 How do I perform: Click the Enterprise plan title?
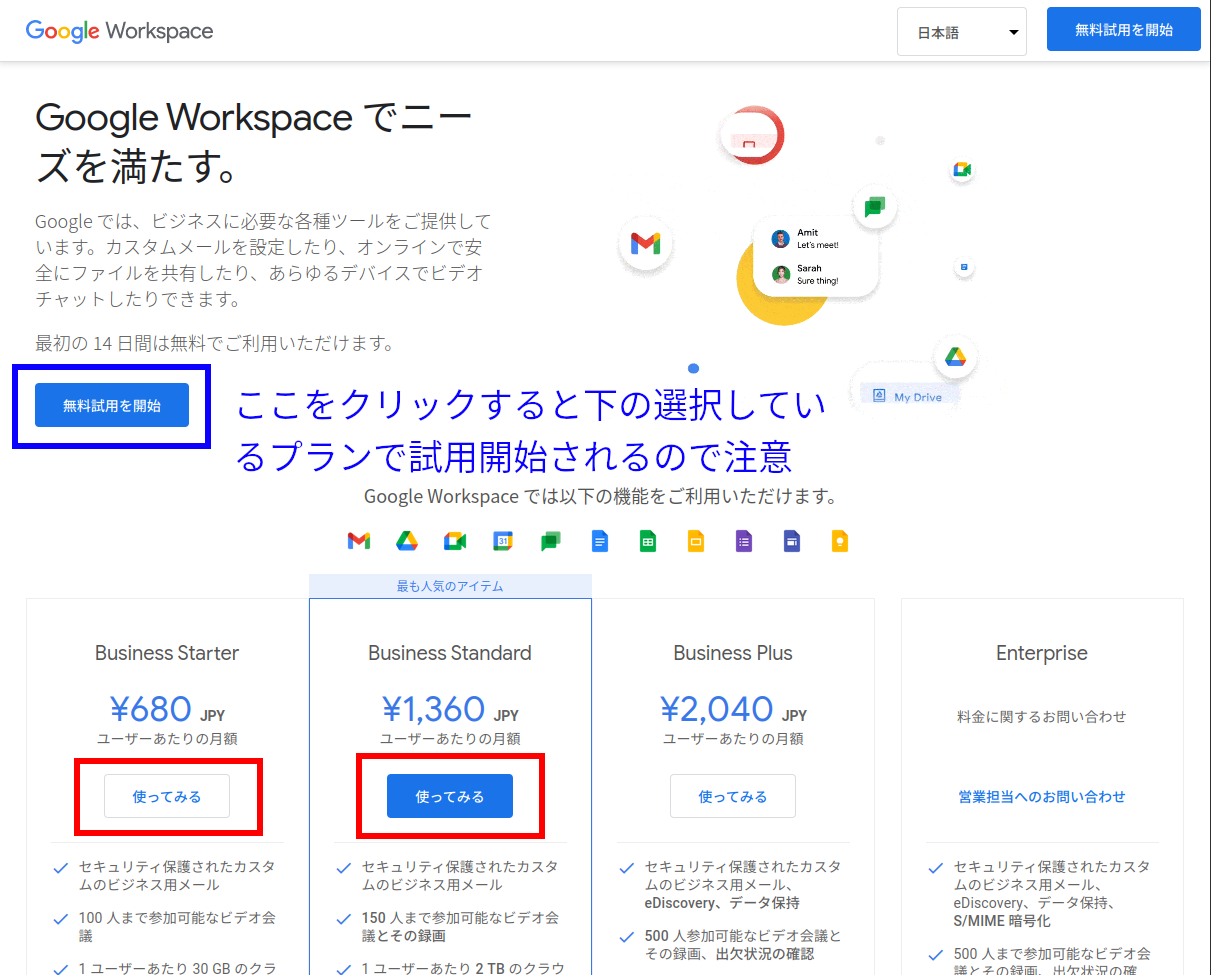[x=1042, y=653]
